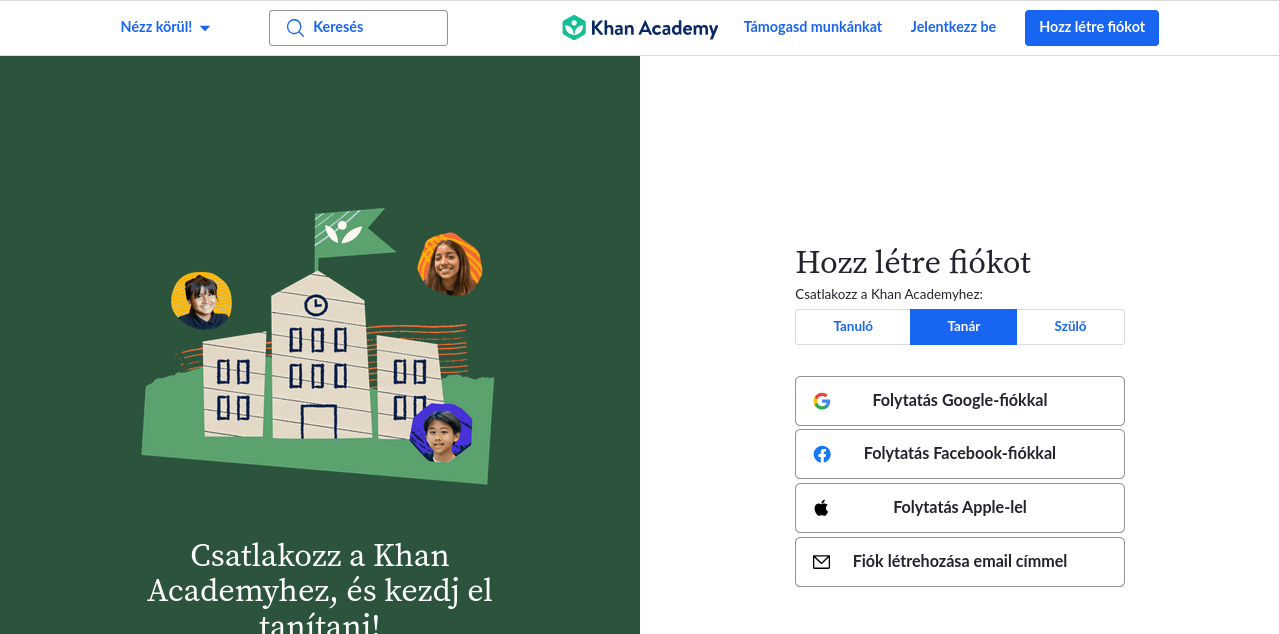
Task: Click the woman portrait on orange shape
Action: pyautogui.click(x=450, y=264)
